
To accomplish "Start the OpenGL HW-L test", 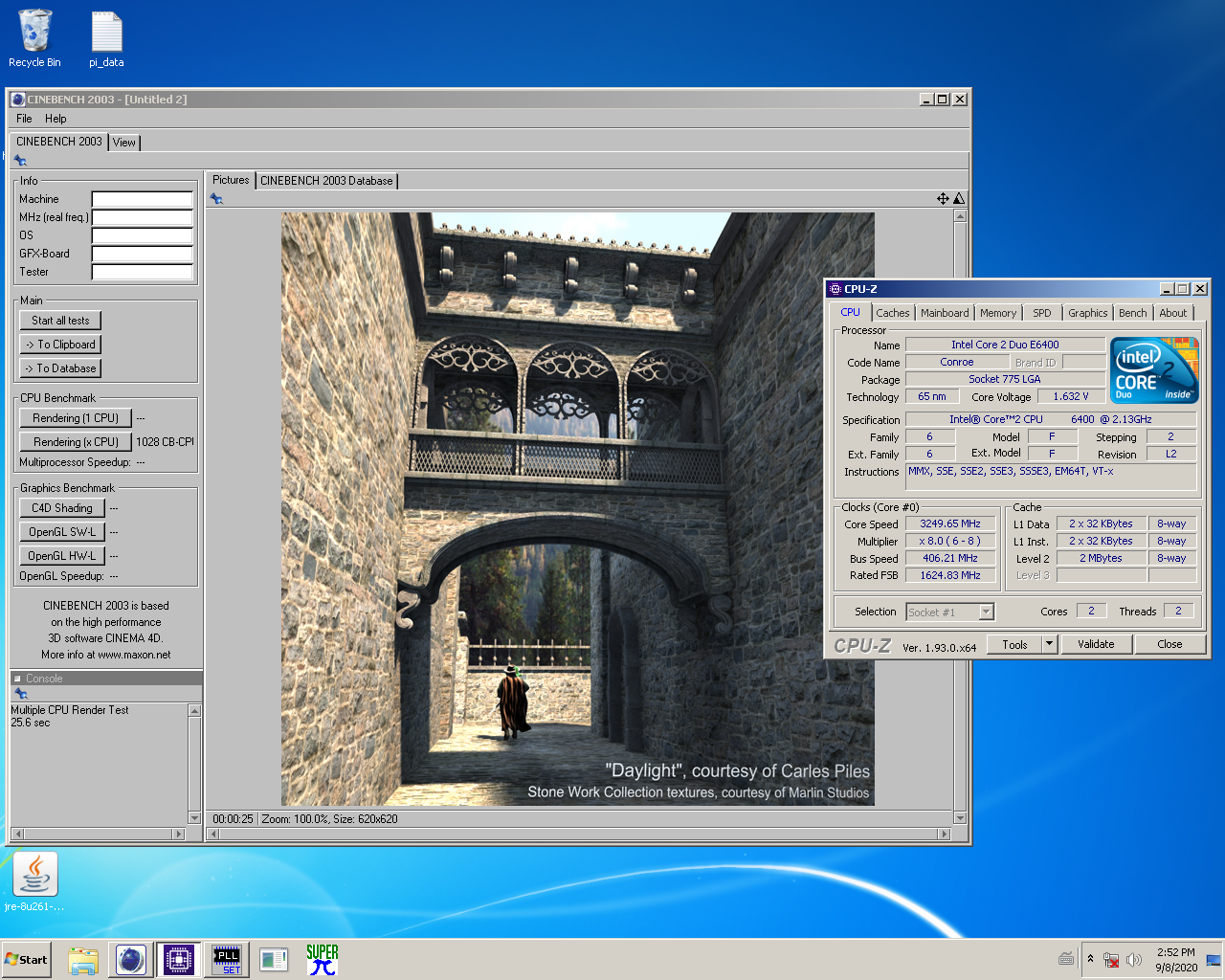I will click(x=62, y=556).
